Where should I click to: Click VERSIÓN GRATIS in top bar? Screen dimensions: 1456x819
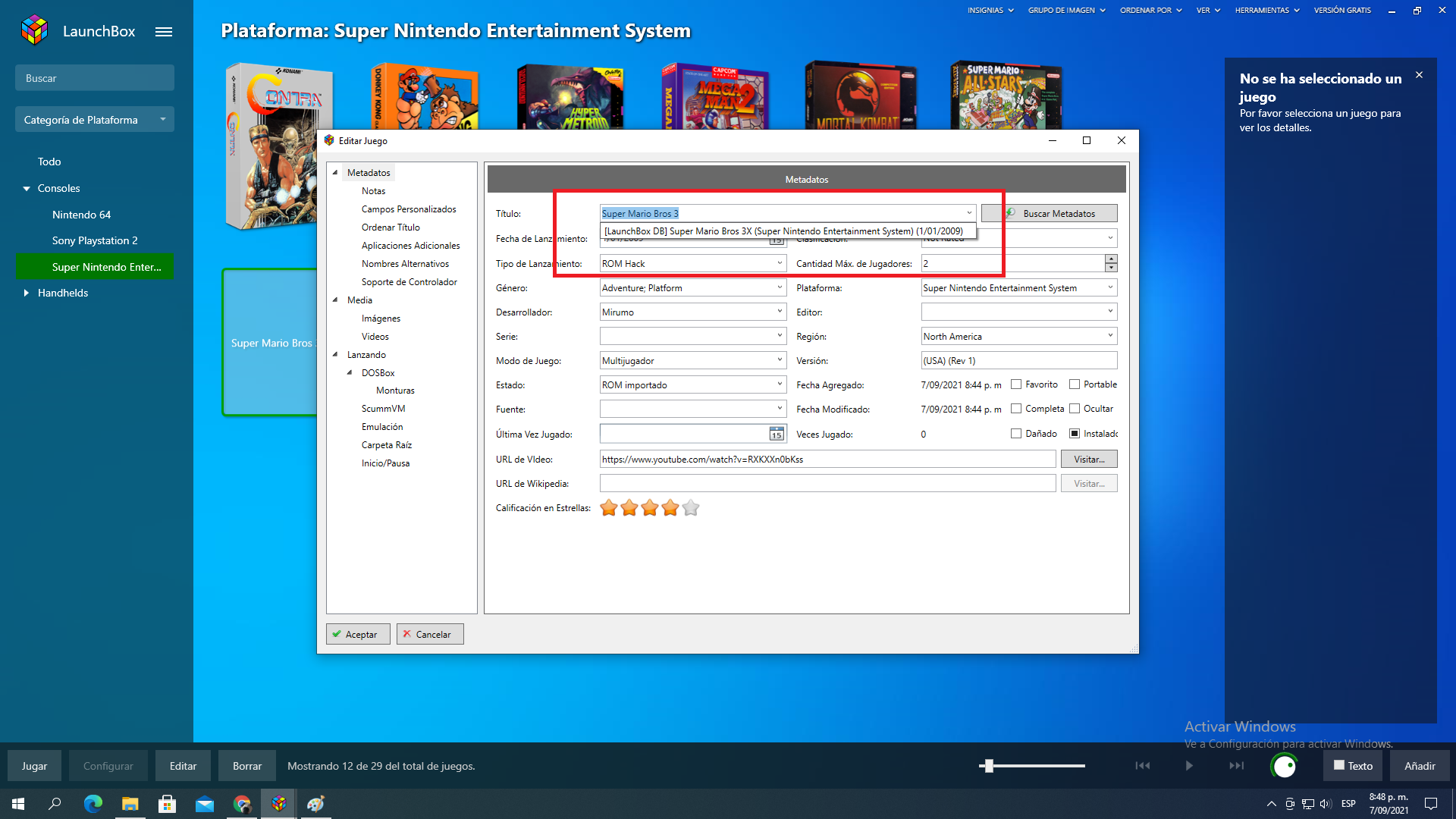tap(1342, 11)
